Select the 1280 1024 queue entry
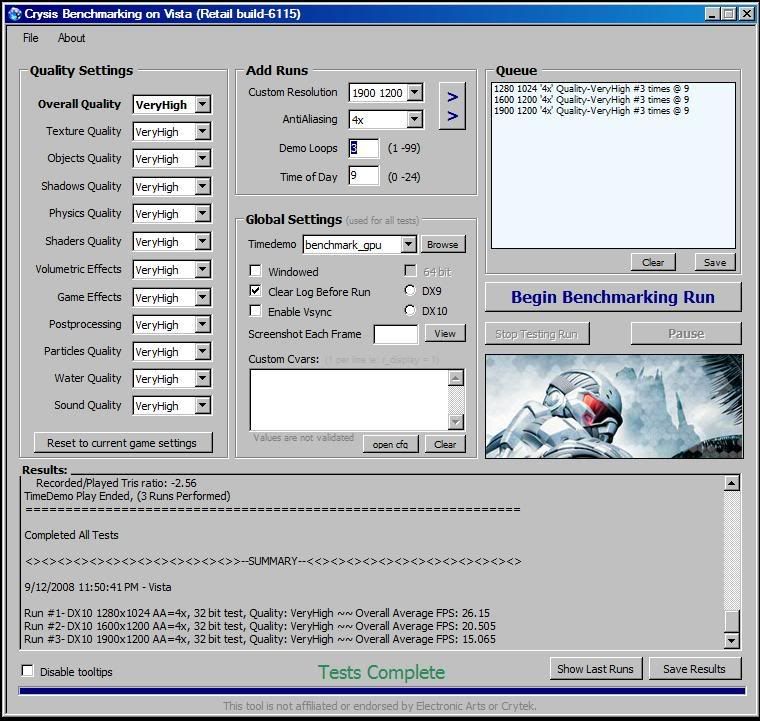The height and width of the screenshot is (721, 760). point(591,89)
